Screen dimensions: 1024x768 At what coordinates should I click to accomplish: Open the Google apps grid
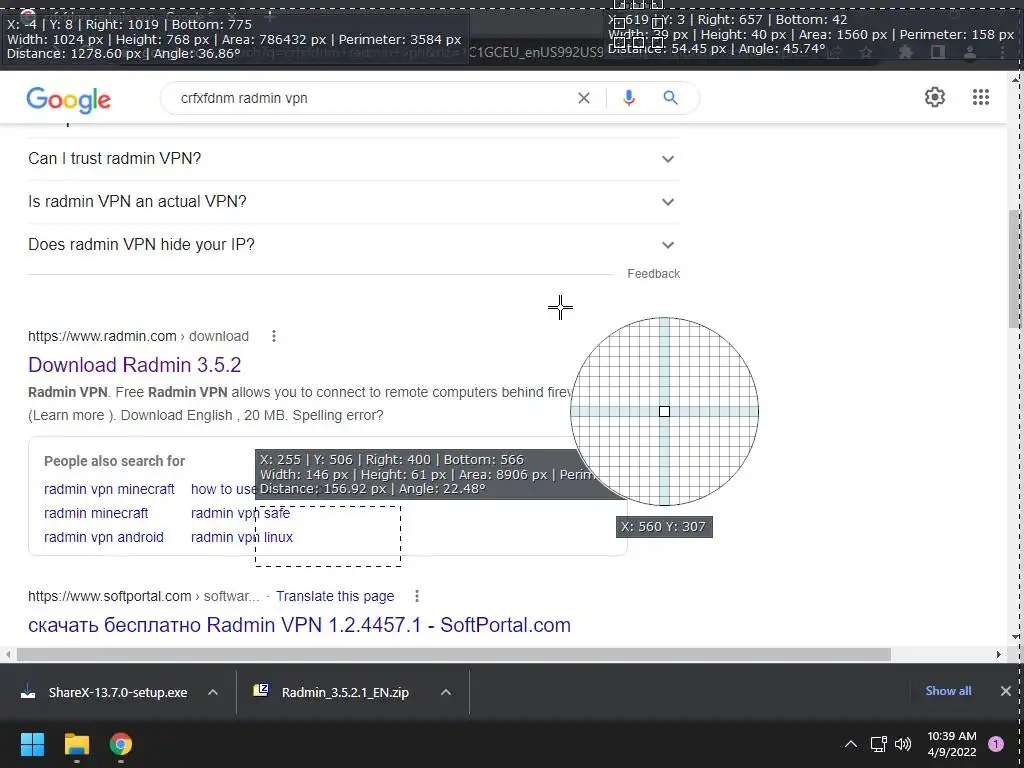click(x=981, y=97)
